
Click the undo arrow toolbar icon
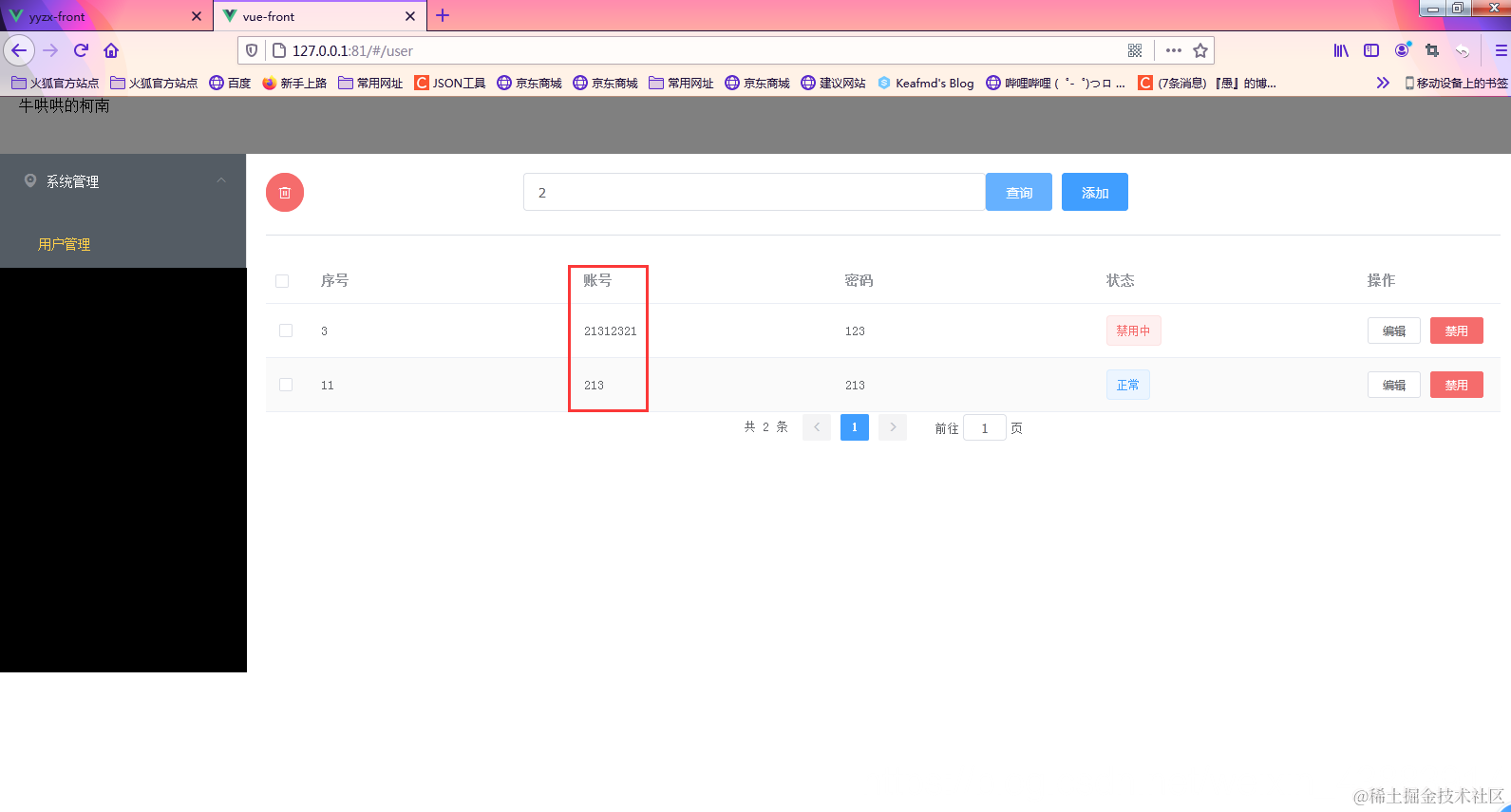(x=1463, y=50)
